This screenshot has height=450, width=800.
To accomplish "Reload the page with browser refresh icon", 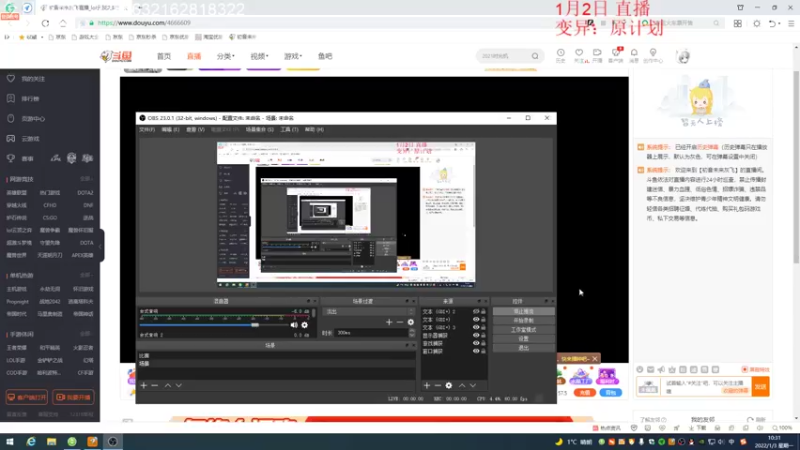I will coord(45,23).
